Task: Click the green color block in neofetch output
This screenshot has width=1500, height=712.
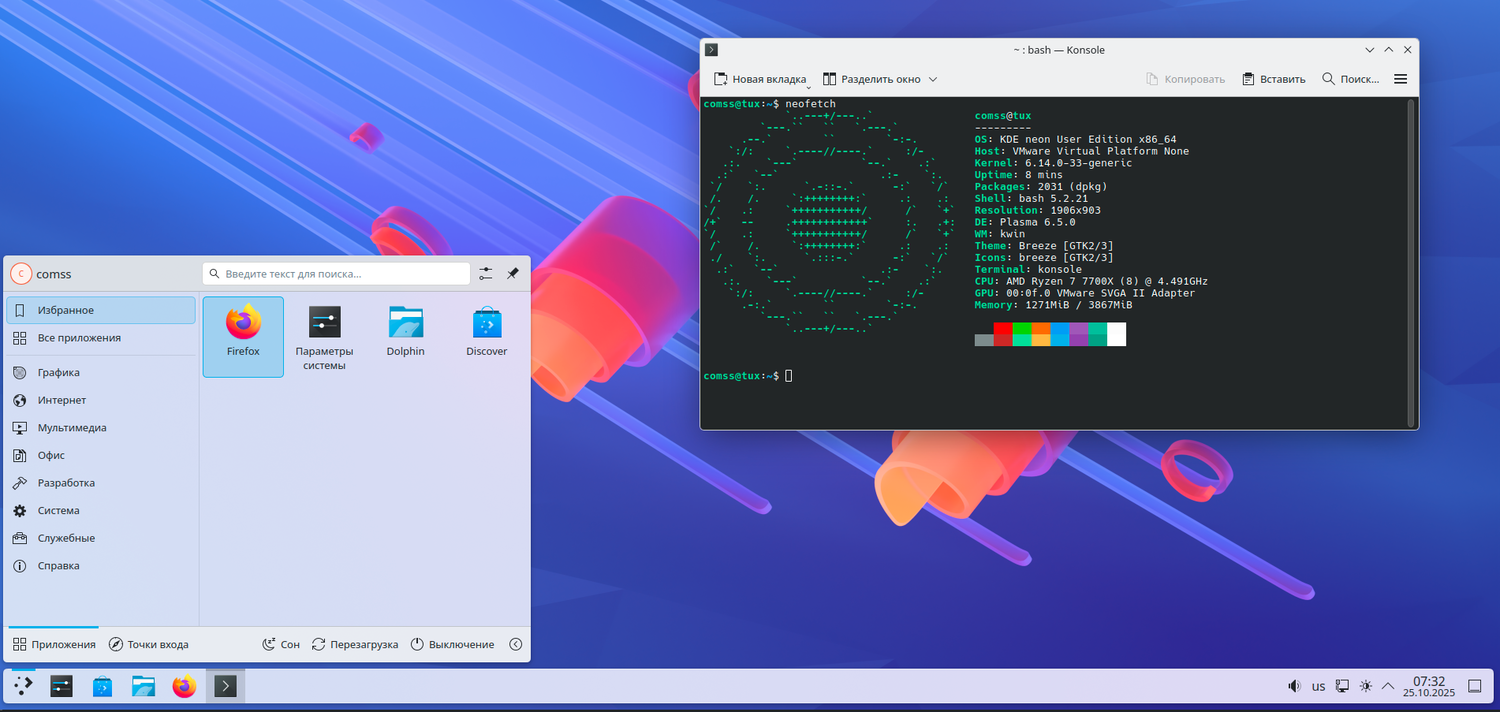Action: 1022,328
